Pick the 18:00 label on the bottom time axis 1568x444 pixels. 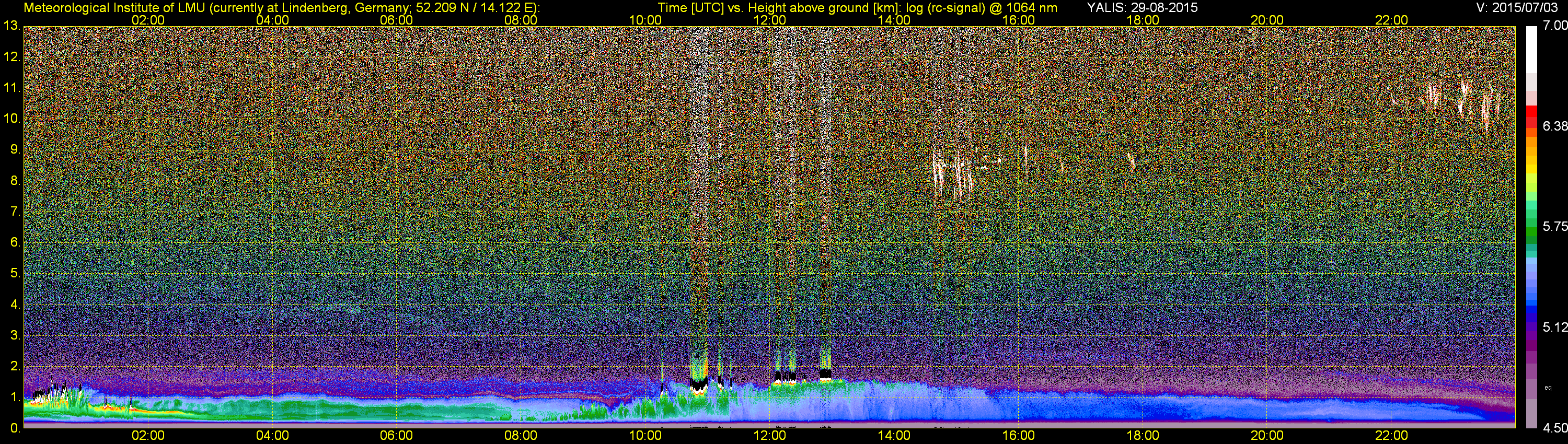[x=1143, y=436]
